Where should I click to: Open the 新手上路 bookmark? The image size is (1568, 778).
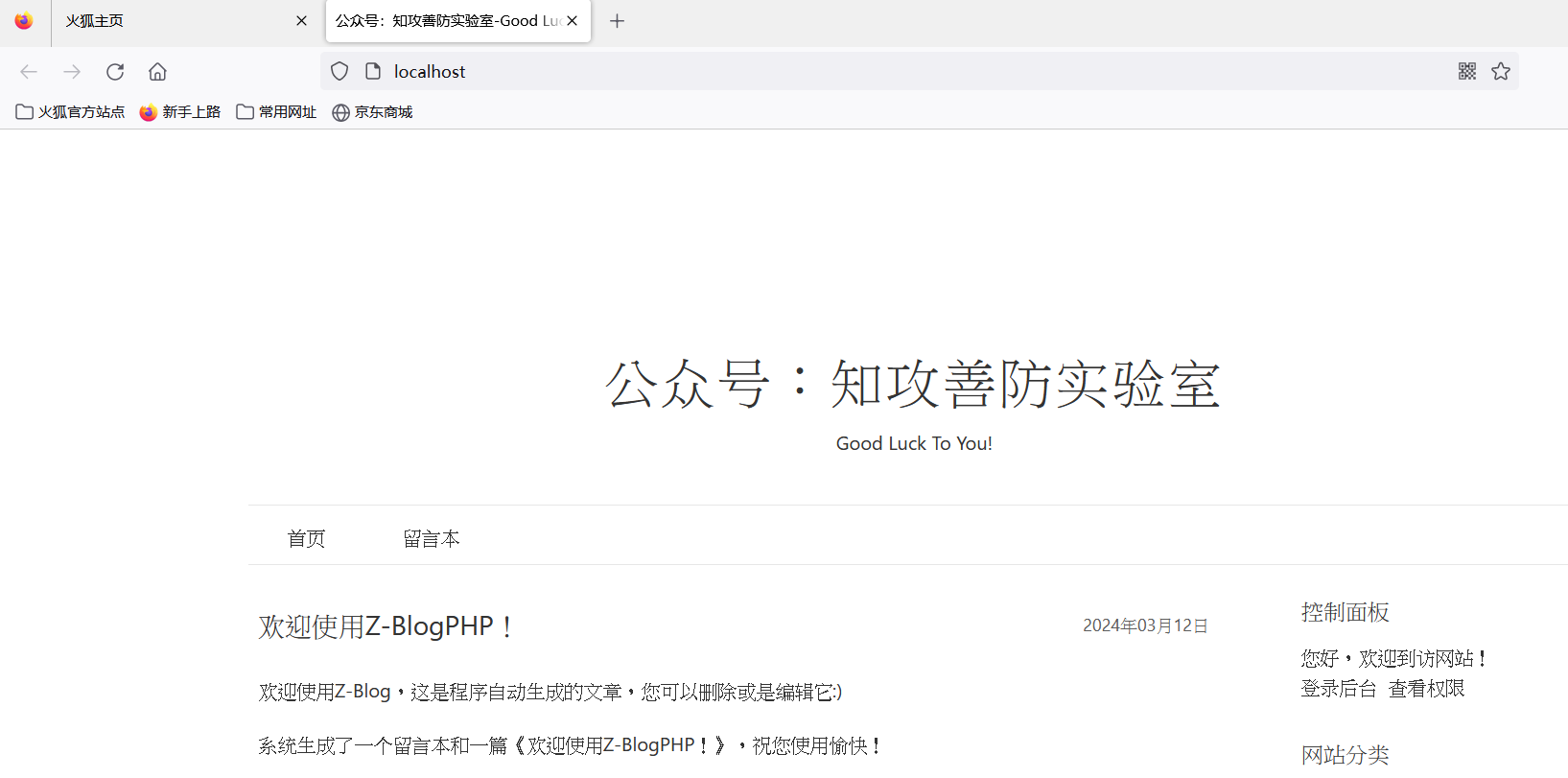180,112
